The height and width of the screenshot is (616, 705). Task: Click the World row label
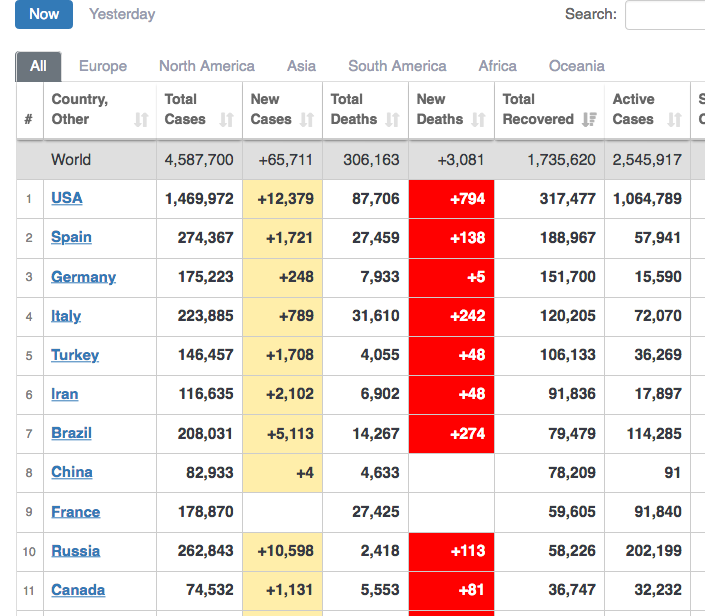71,160
